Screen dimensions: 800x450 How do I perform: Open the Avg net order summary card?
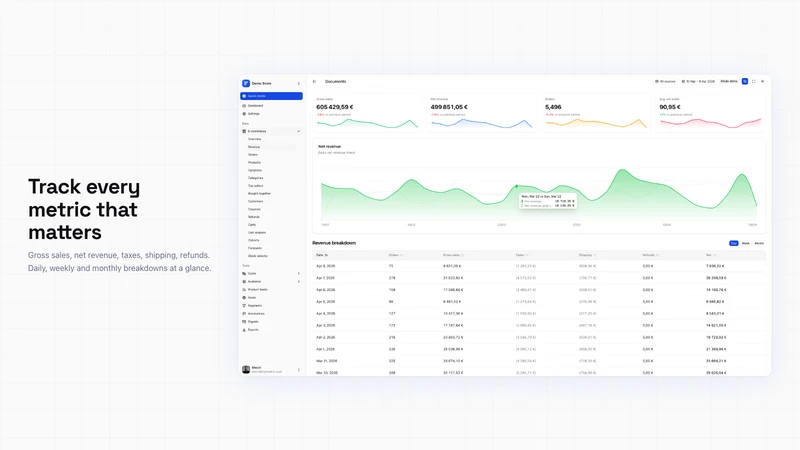(710, 113)
